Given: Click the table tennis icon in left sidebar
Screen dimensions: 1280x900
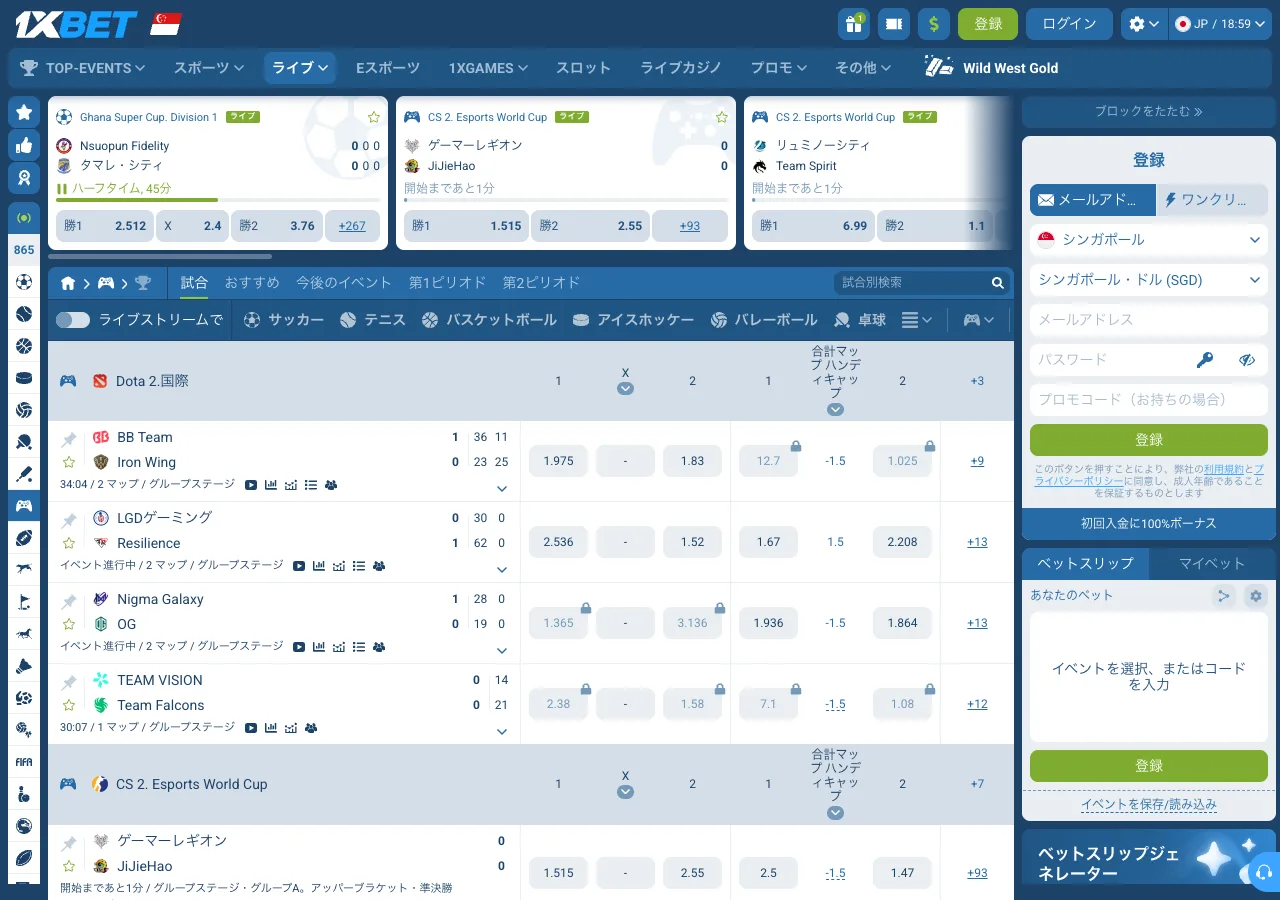Looking at the screenshot, I should pos(24,441).
